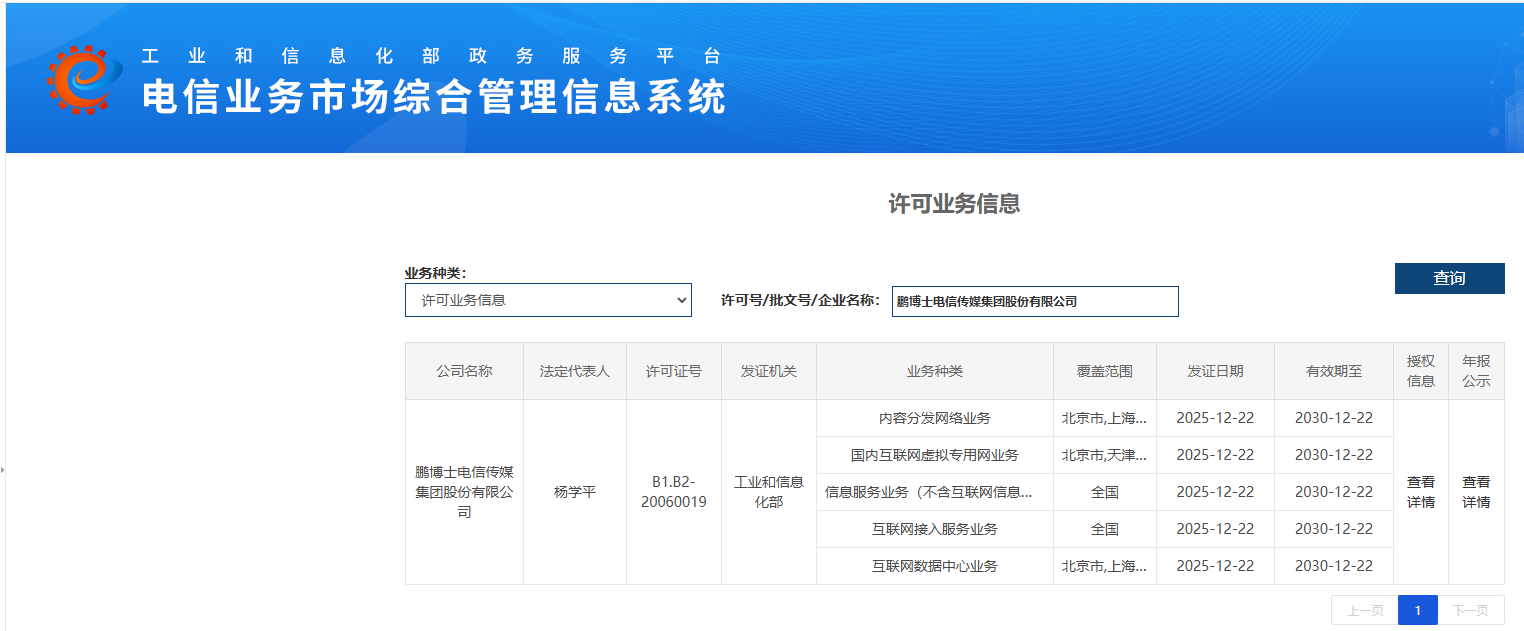Open 查看详情 under 授权信息 column
Screen dimensions: 1524x631
(1420, 492)
